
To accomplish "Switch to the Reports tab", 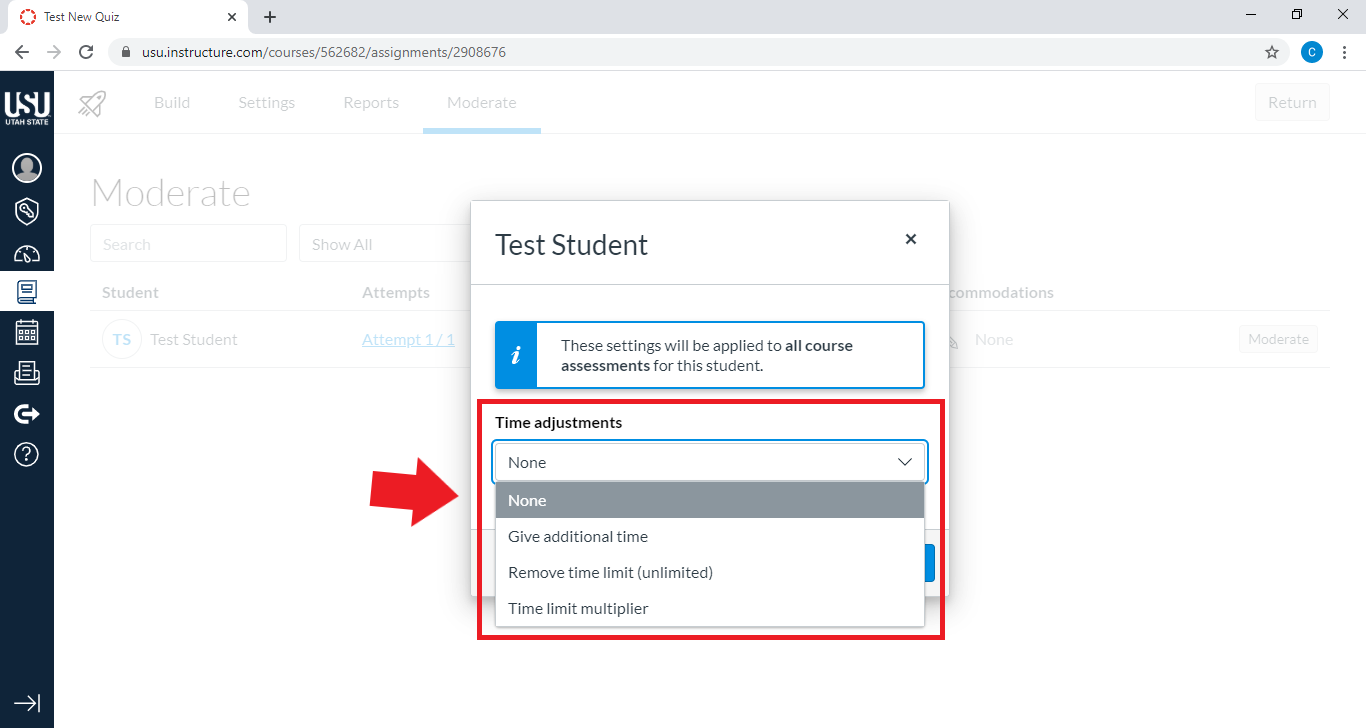I will (370, 102).
